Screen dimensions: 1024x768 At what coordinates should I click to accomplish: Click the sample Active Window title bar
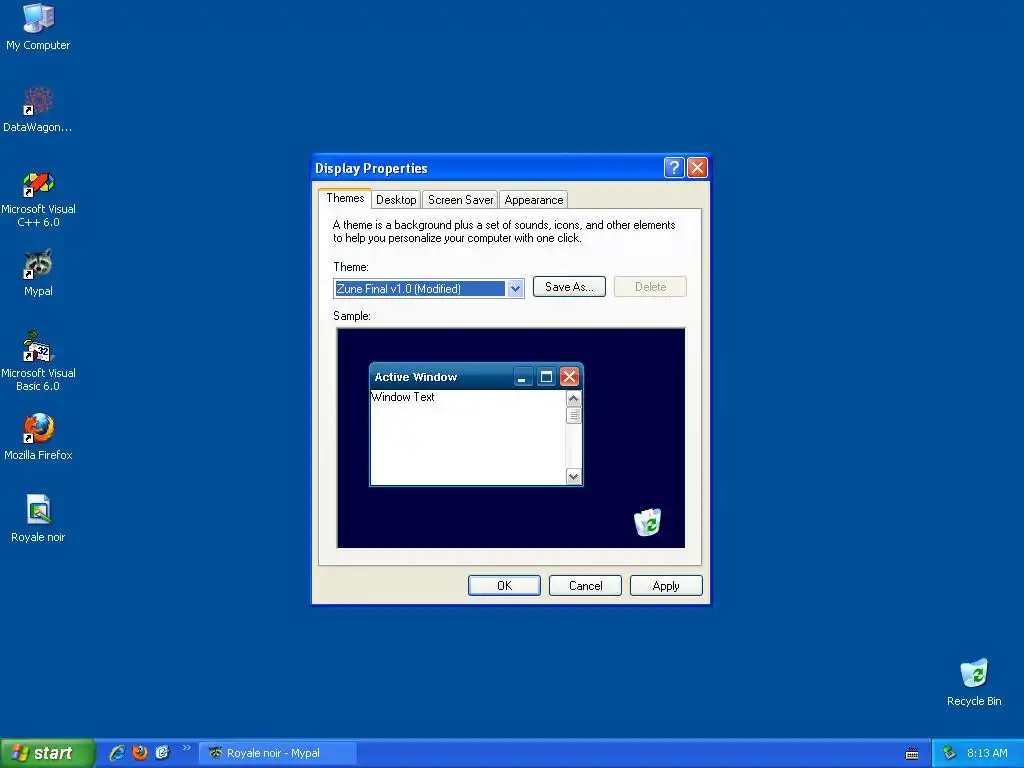476,377
